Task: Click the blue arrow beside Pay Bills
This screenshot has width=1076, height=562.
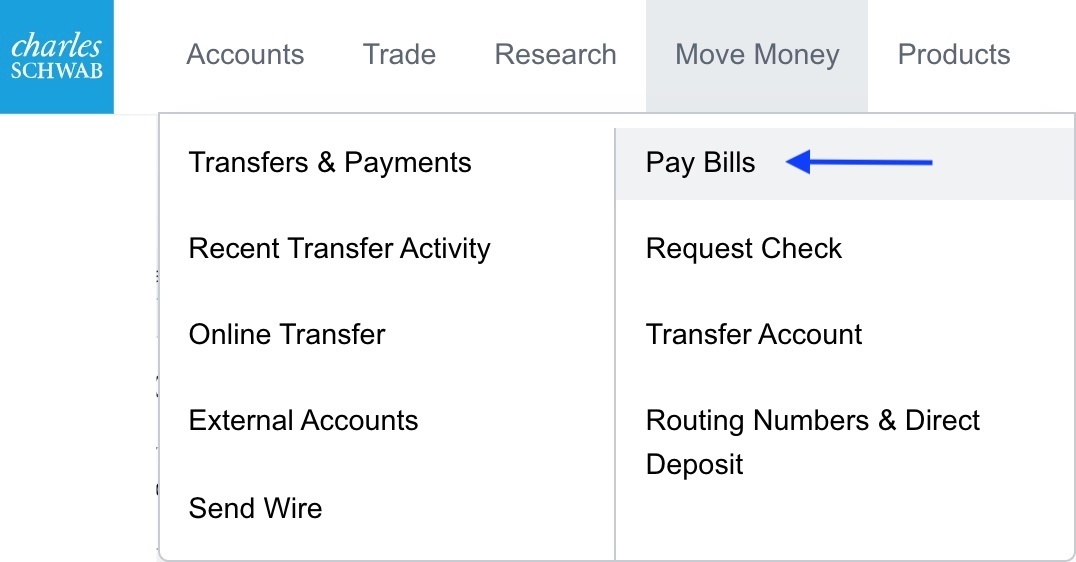Action: pyautogui.click(x=859, y=162)
